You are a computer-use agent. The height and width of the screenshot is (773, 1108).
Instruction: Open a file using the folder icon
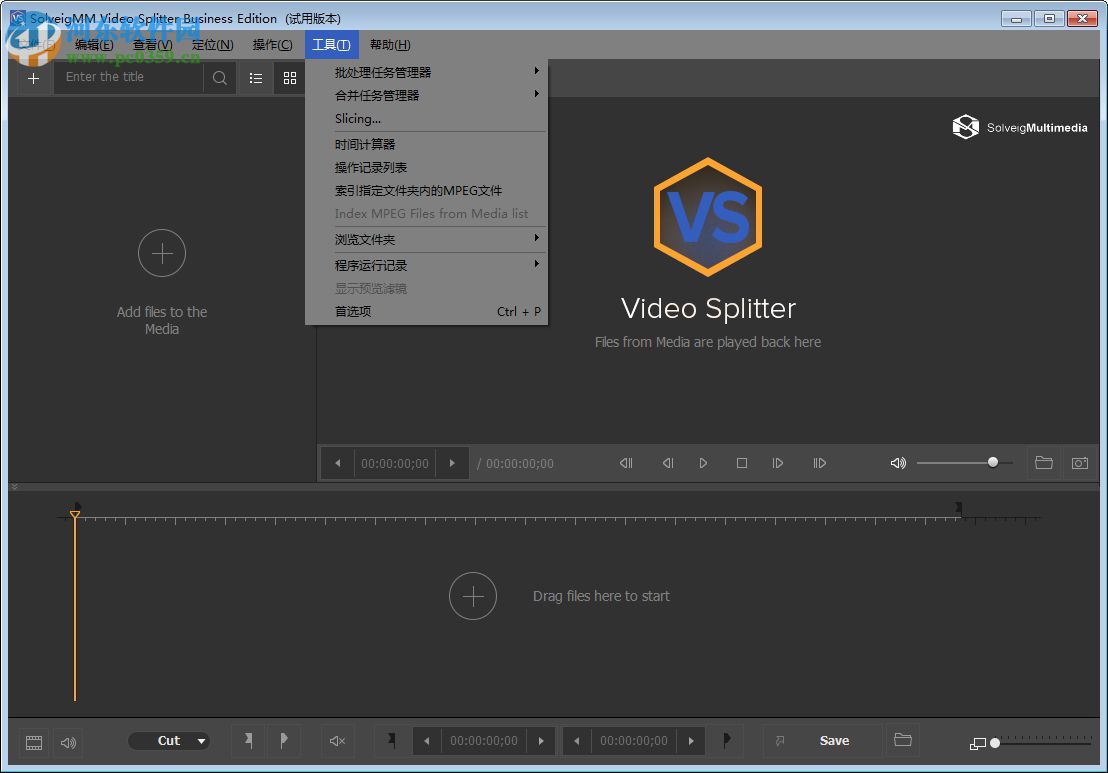[1044, 463]
